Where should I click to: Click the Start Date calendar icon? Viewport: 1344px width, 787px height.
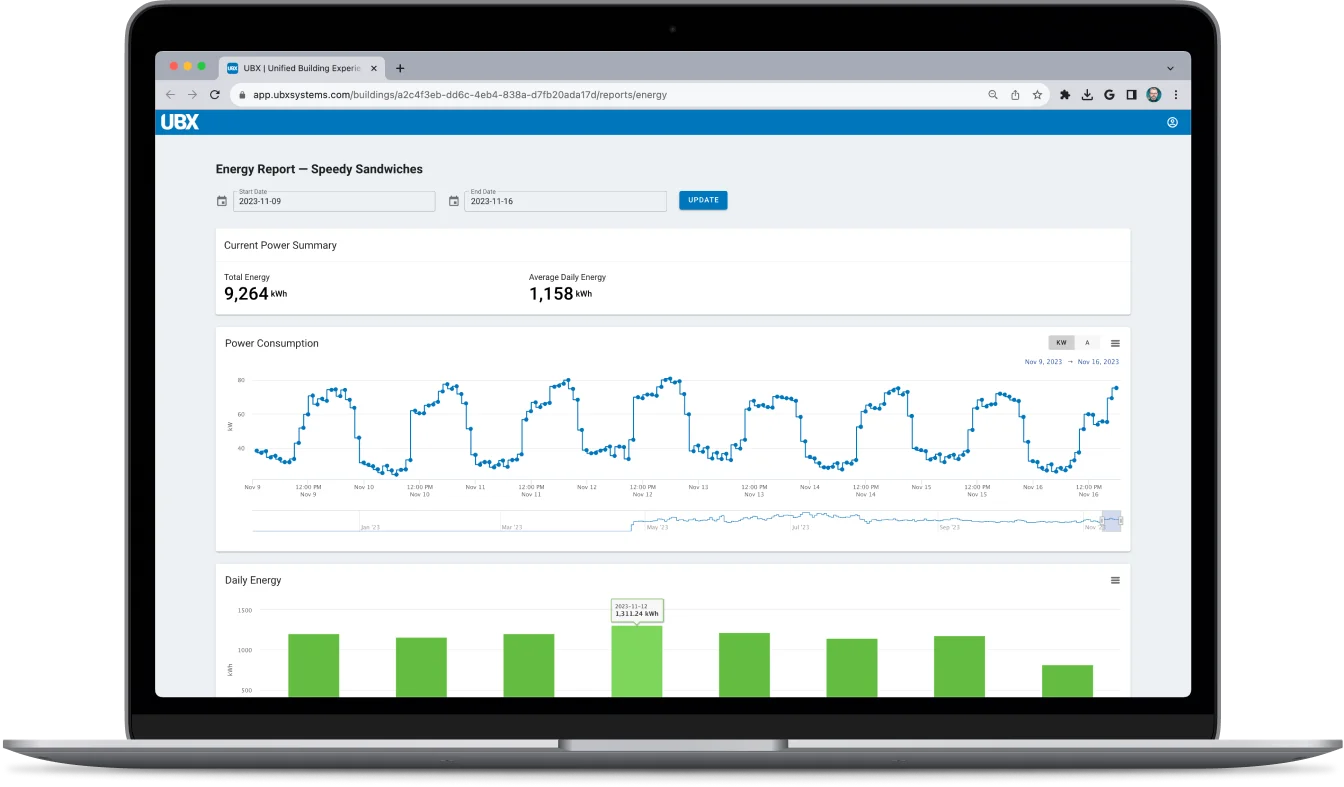[222, 201]
